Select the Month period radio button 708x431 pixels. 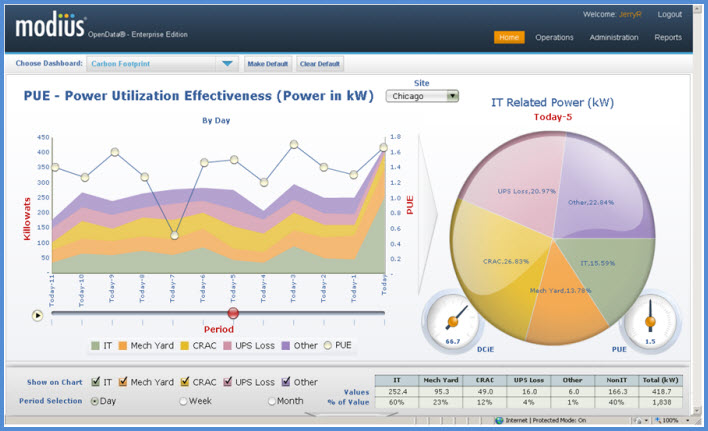click(272, 401)
